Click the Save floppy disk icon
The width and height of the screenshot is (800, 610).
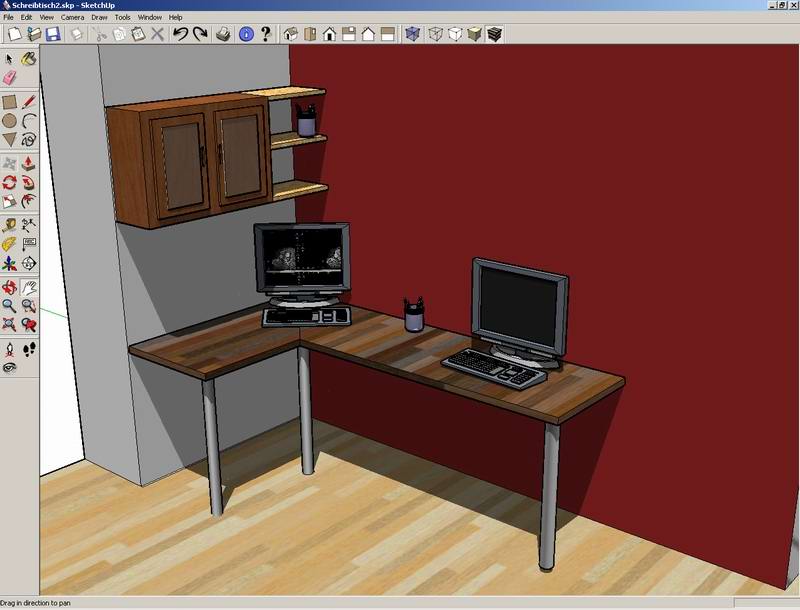[x=52, y=35]
